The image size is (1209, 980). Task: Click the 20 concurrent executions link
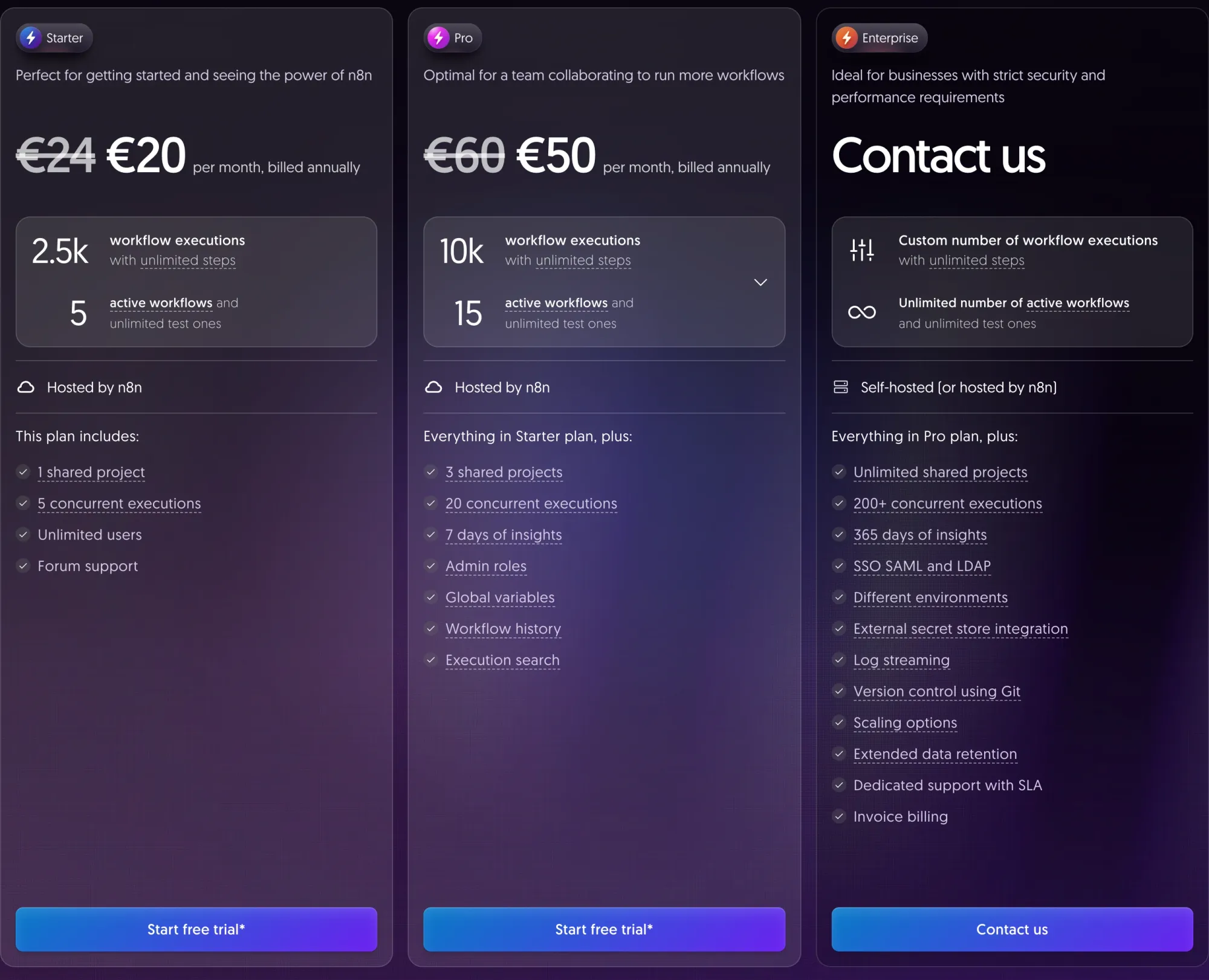pos(531,503)
